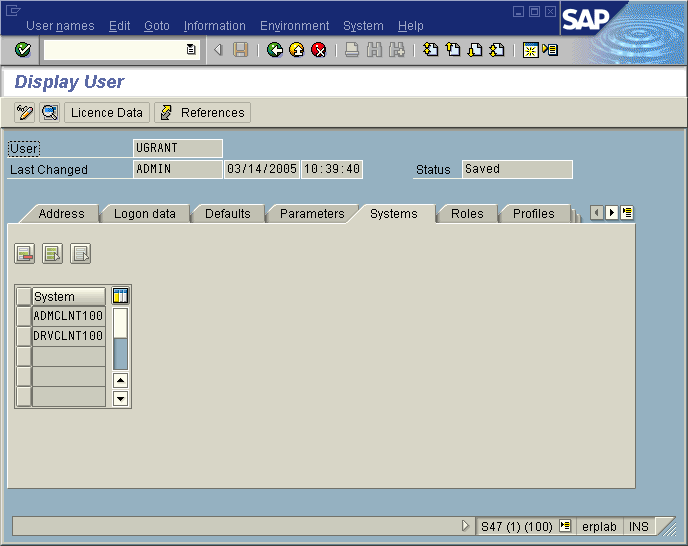Click the References button

coord(203,113)
